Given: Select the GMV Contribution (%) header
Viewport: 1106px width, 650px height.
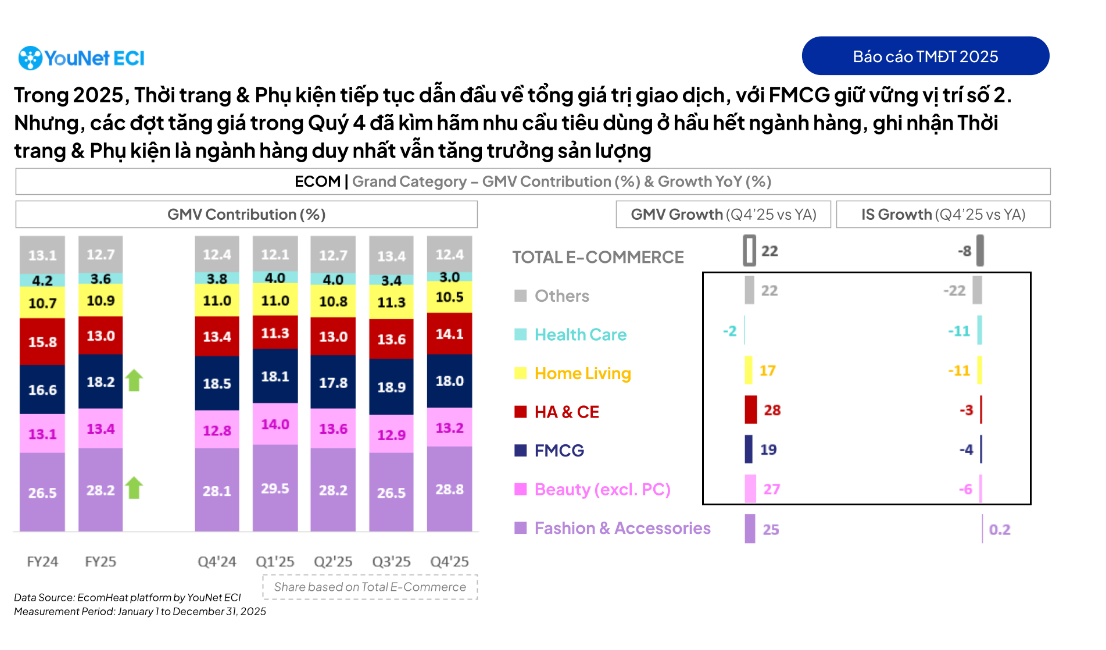Looking at the screenshot, I should 246,214.
